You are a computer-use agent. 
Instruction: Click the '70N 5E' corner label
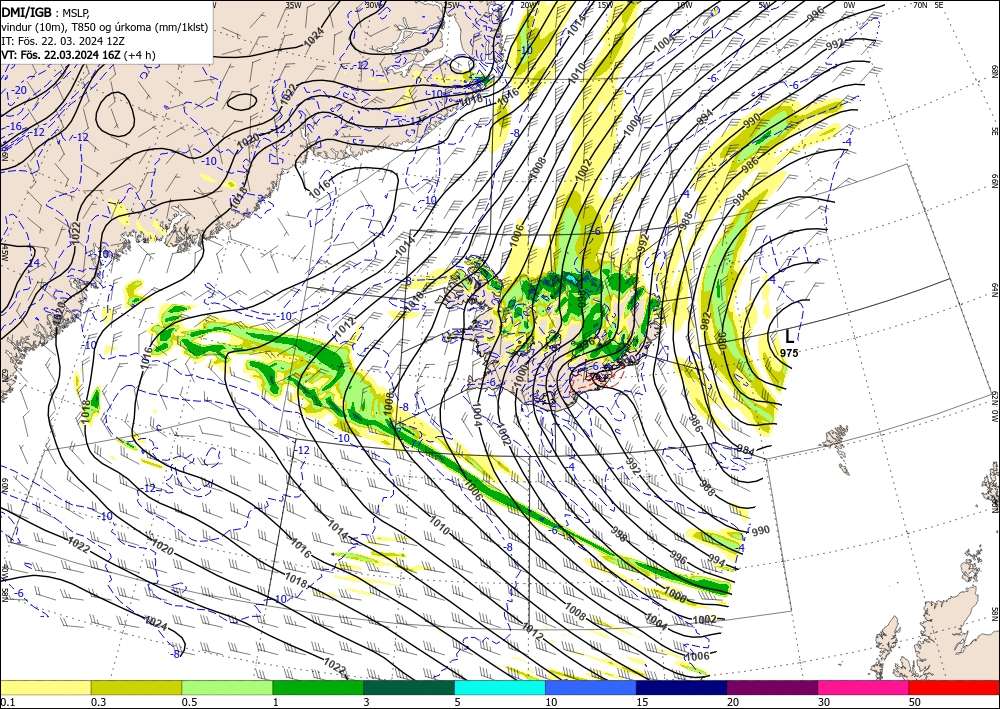point(928,4)
